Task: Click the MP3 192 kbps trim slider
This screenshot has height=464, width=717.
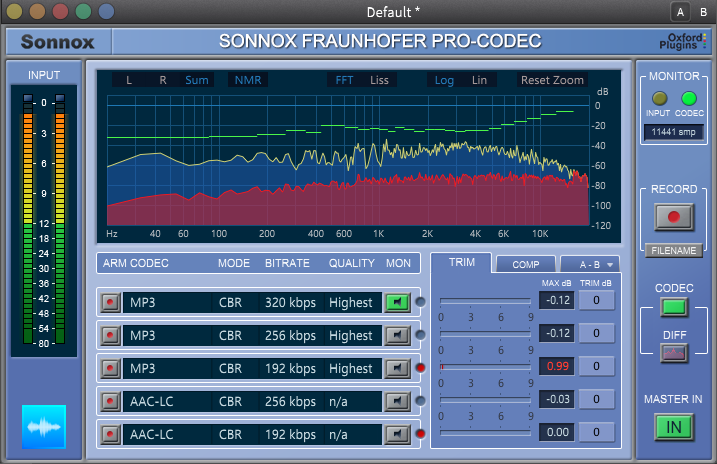Action: click(485, 367)
